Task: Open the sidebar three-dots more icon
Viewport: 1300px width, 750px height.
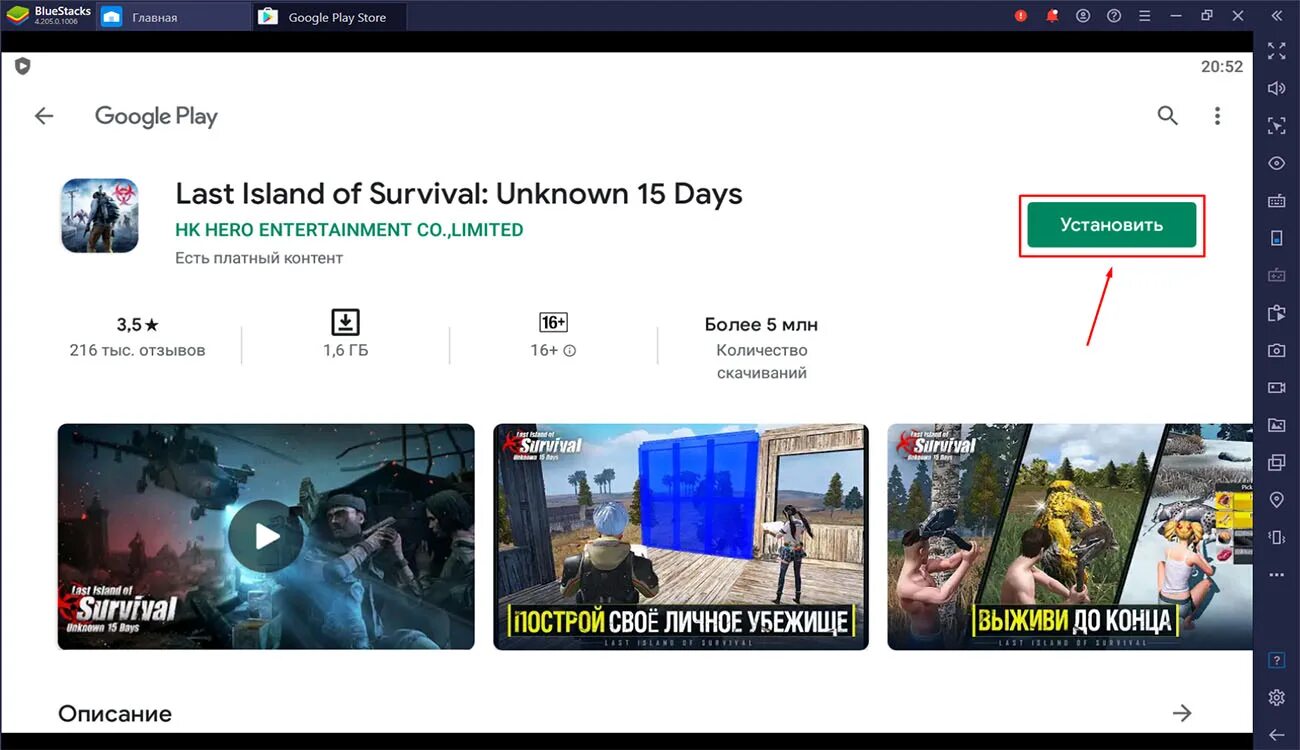Action: click(x=1276, y=575)
